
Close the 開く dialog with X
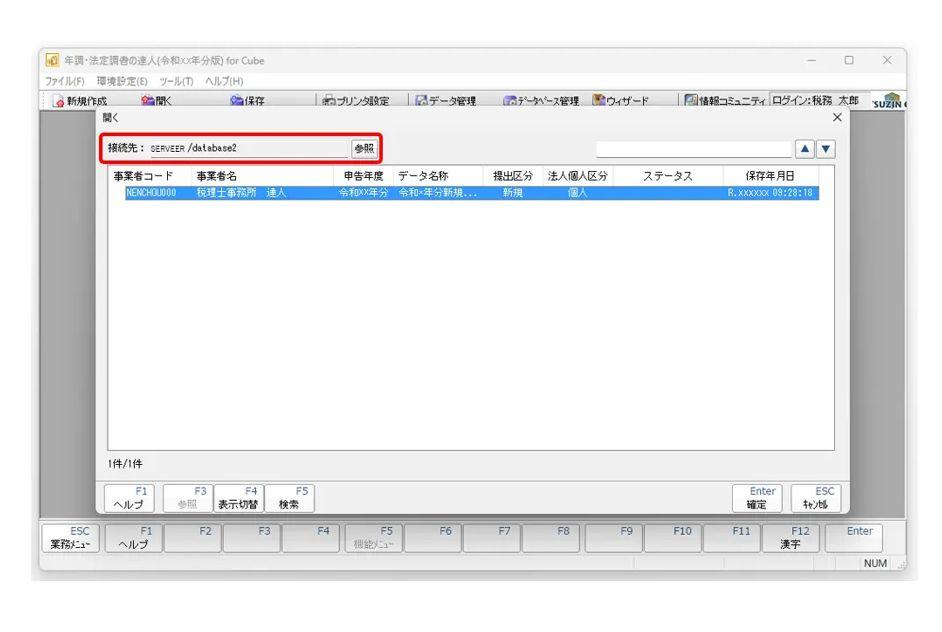[837, 118]
